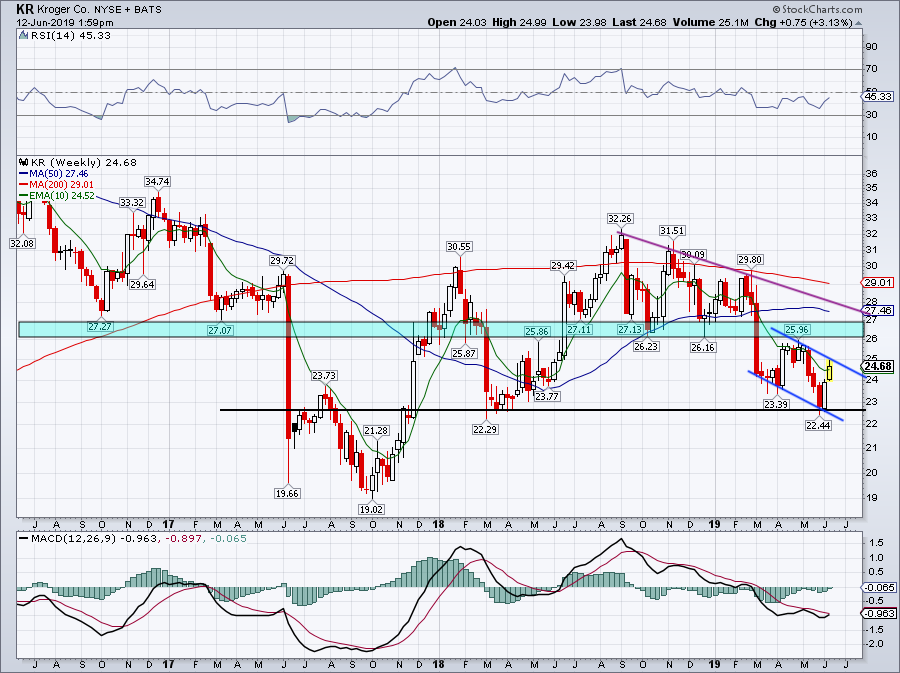
Task: Click the 19.02 bottom price label
Action: tap(371, 509)
